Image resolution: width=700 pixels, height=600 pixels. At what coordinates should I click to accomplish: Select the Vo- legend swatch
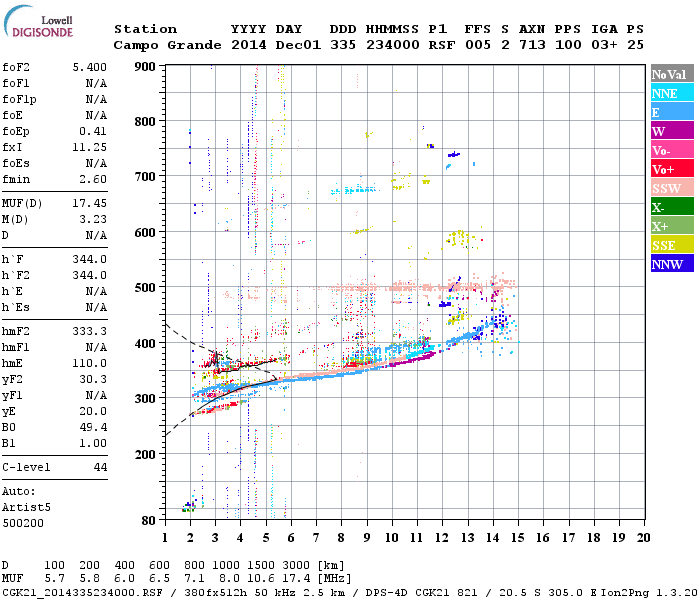coord(672,150)
